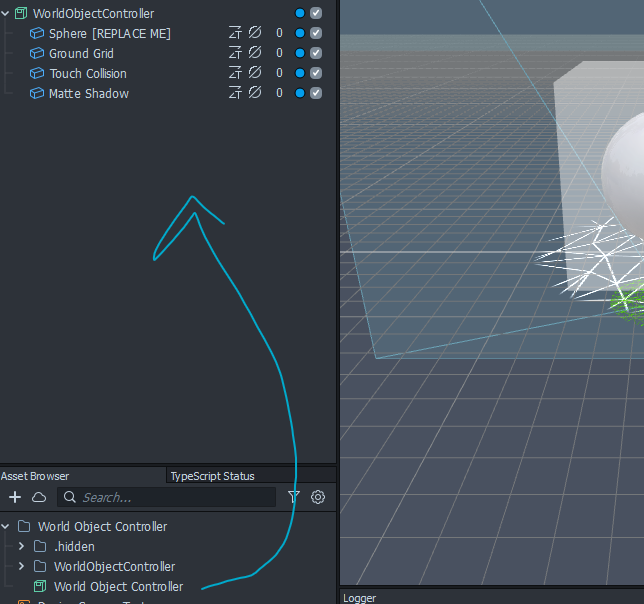This screenshot has width=644, height=604.
Task: Click the Touch Collision null-component icon
Action: pyautogui.click(x=255, y=74)
